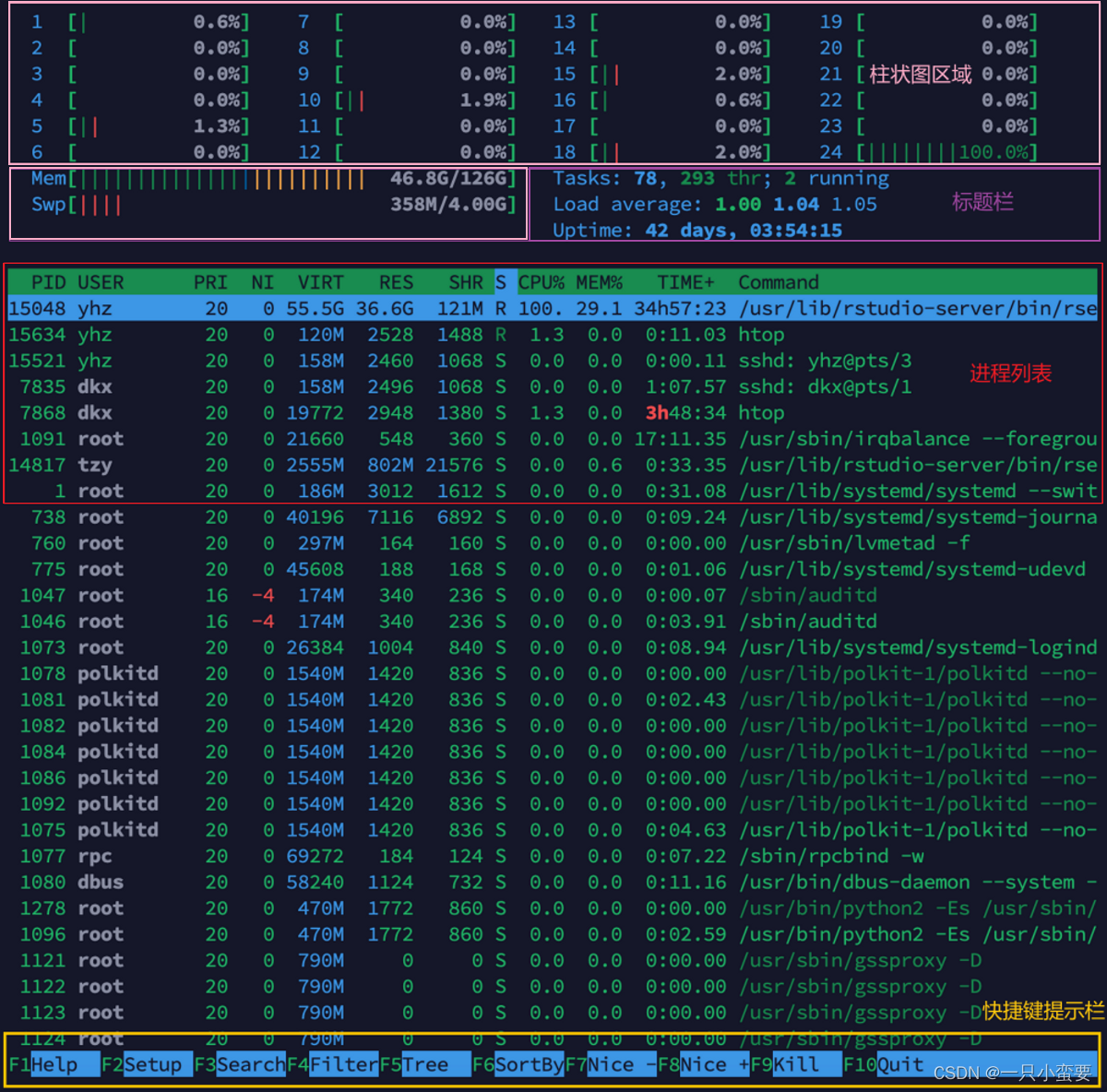Select PID 1075 polkitd process row

[553, 830]
